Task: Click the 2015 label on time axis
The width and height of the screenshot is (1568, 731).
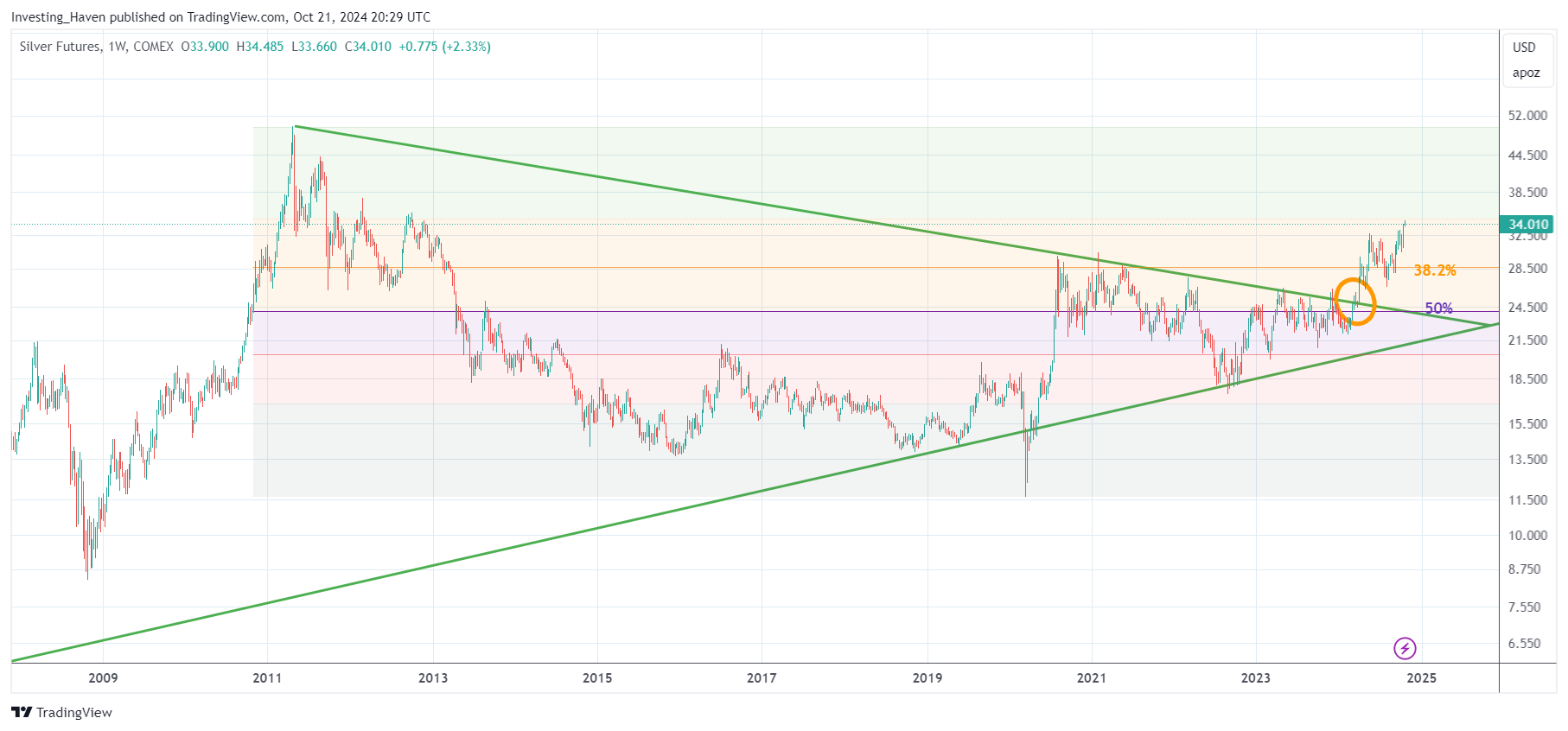Action: pos(597,677)
